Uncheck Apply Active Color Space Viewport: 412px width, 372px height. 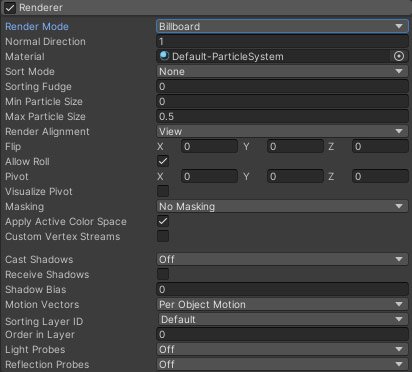163,221
